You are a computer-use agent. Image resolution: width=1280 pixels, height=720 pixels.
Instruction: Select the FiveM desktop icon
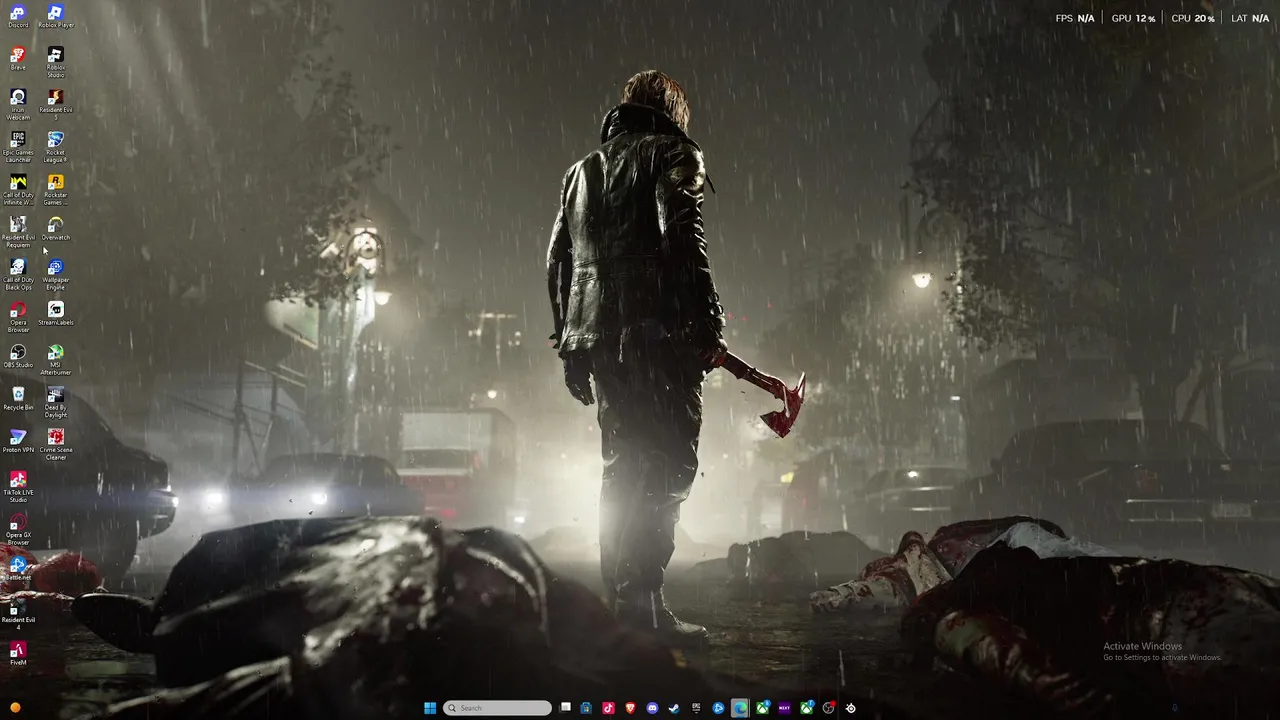tap(18, 654)
